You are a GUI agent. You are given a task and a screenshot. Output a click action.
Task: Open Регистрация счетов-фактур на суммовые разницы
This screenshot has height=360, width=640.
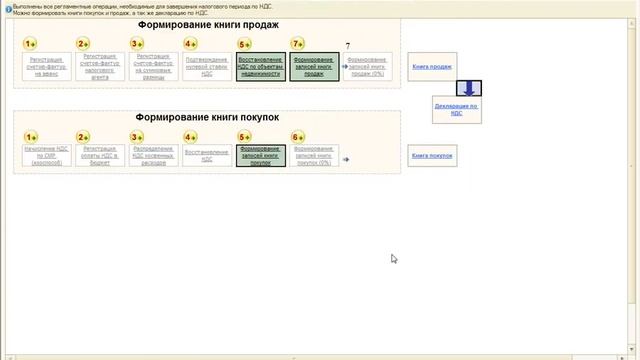153,67
